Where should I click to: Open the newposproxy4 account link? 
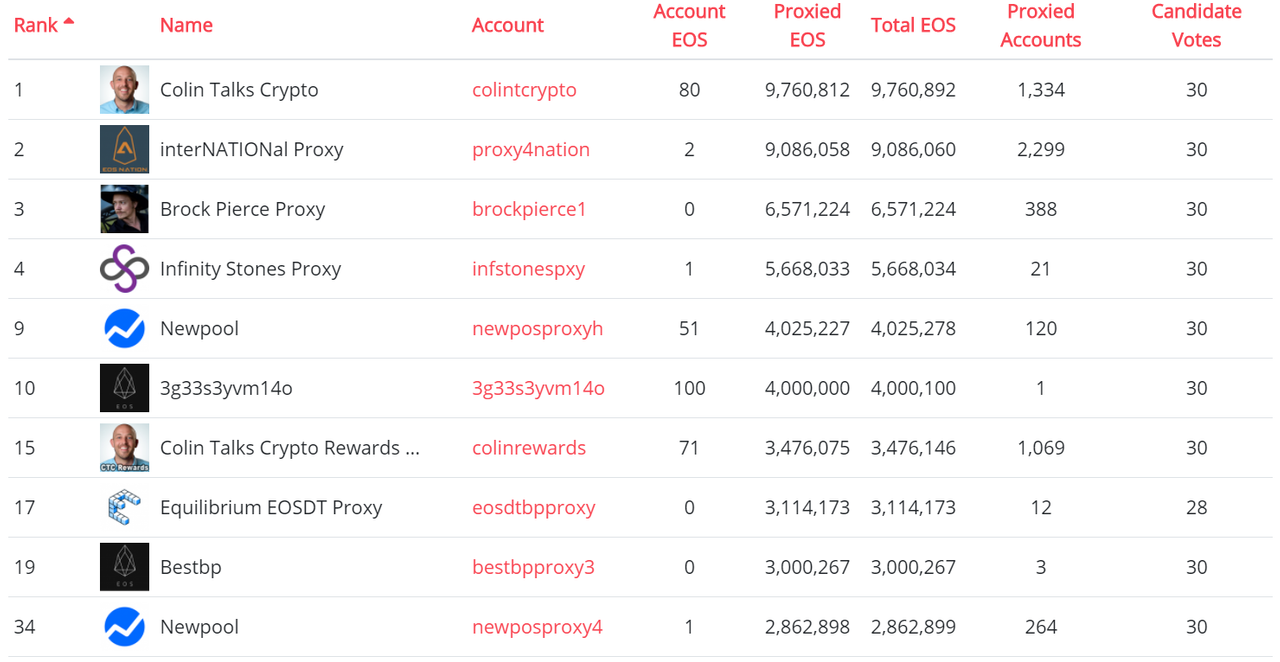coord(537,627)
